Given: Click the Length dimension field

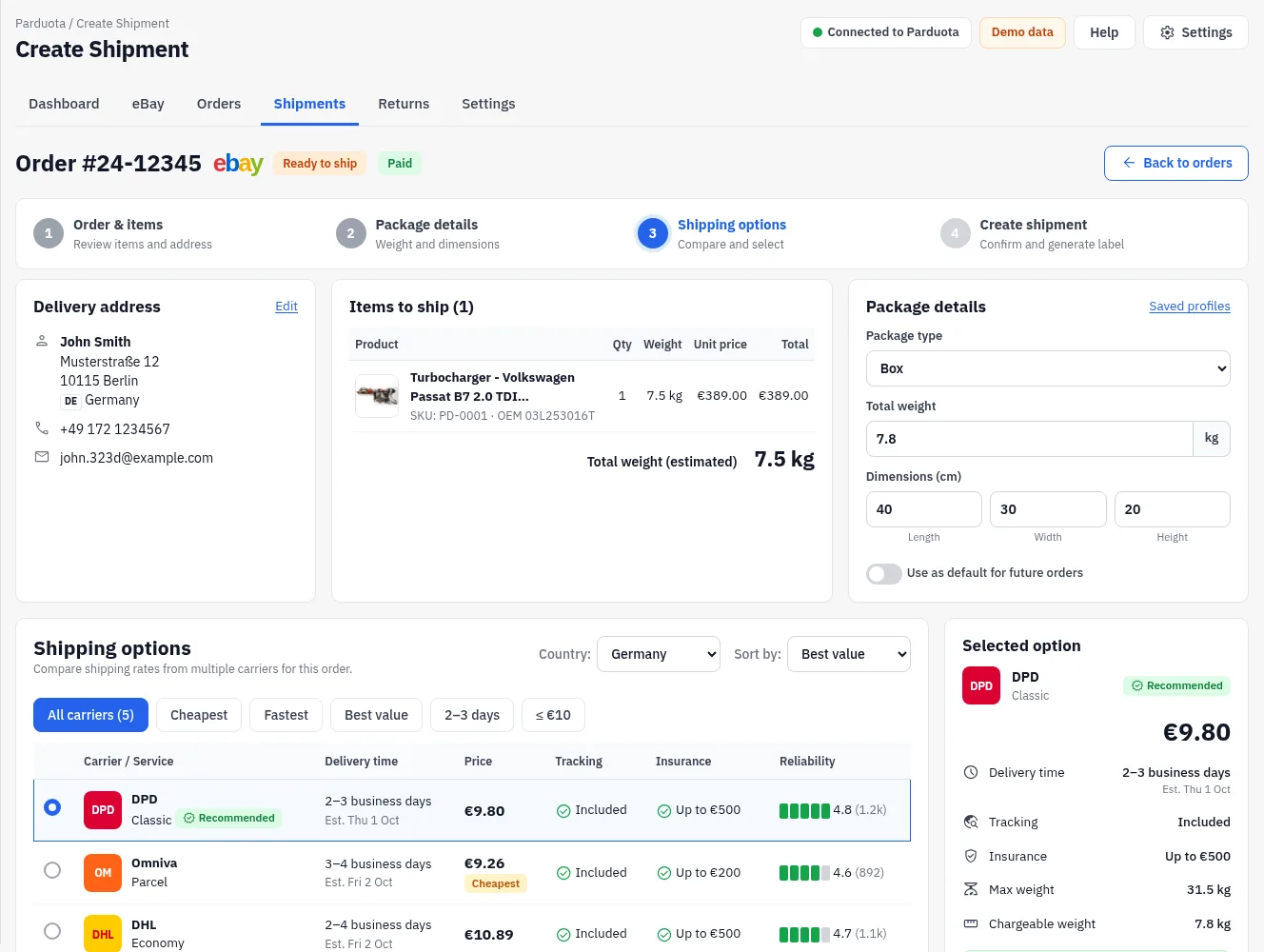Looking at the screenshot, I should 924,509.
